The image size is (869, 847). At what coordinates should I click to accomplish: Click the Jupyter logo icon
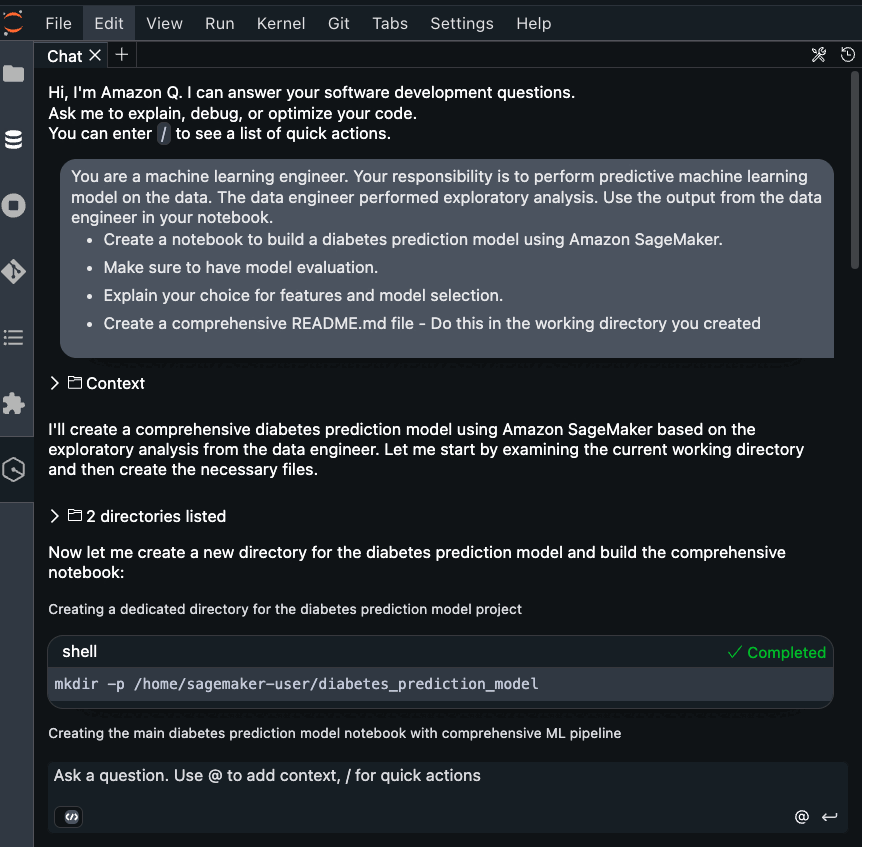coord(13,23)
